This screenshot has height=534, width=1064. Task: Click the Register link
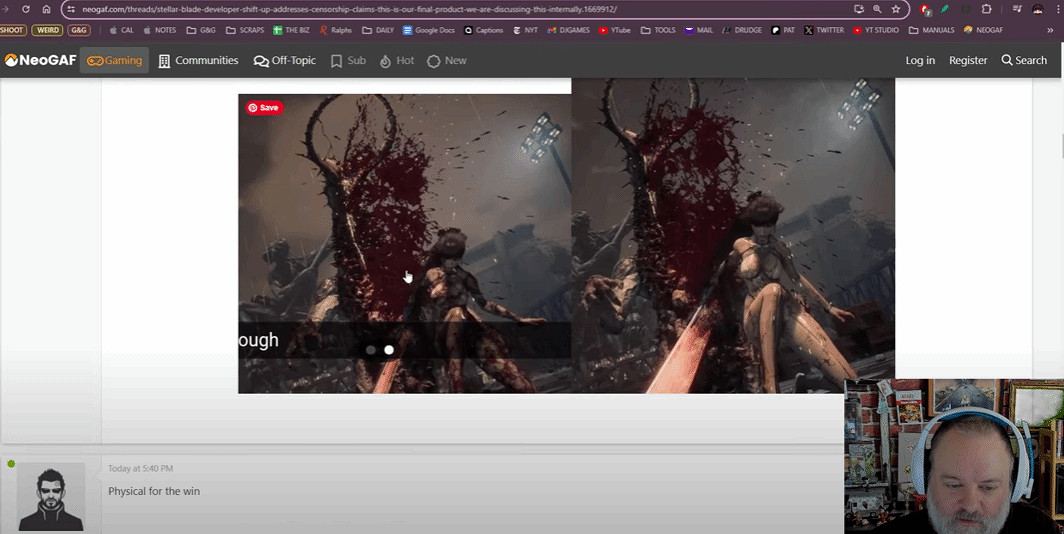tap(968, 61)
